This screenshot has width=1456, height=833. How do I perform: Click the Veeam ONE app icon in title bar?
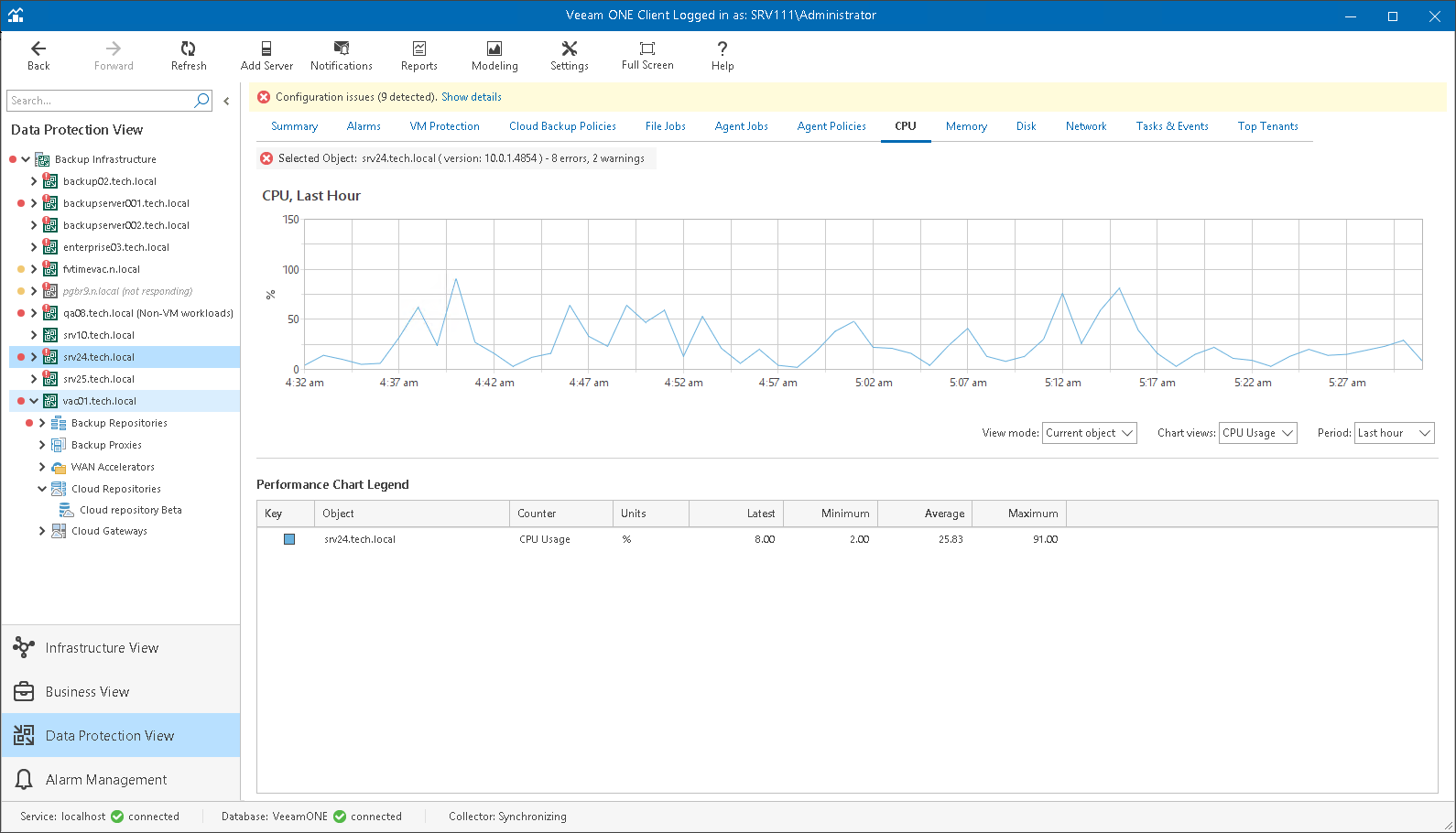click(16, 16)
